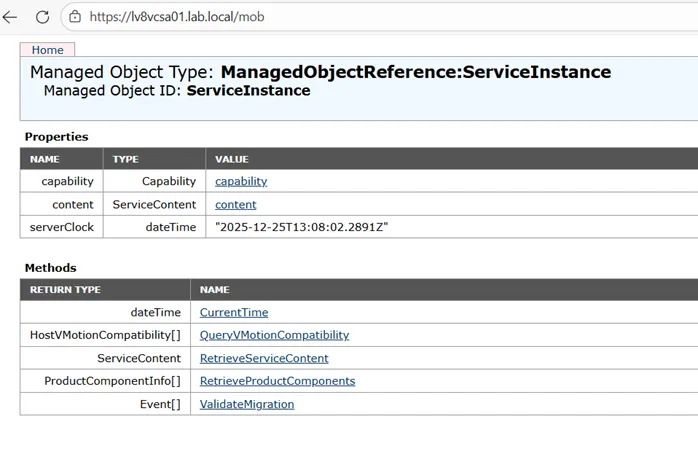Image resolution: width=698 pixels, height=454 pixels.
Task: Click the browser back arrow
Action: (11, 17)
